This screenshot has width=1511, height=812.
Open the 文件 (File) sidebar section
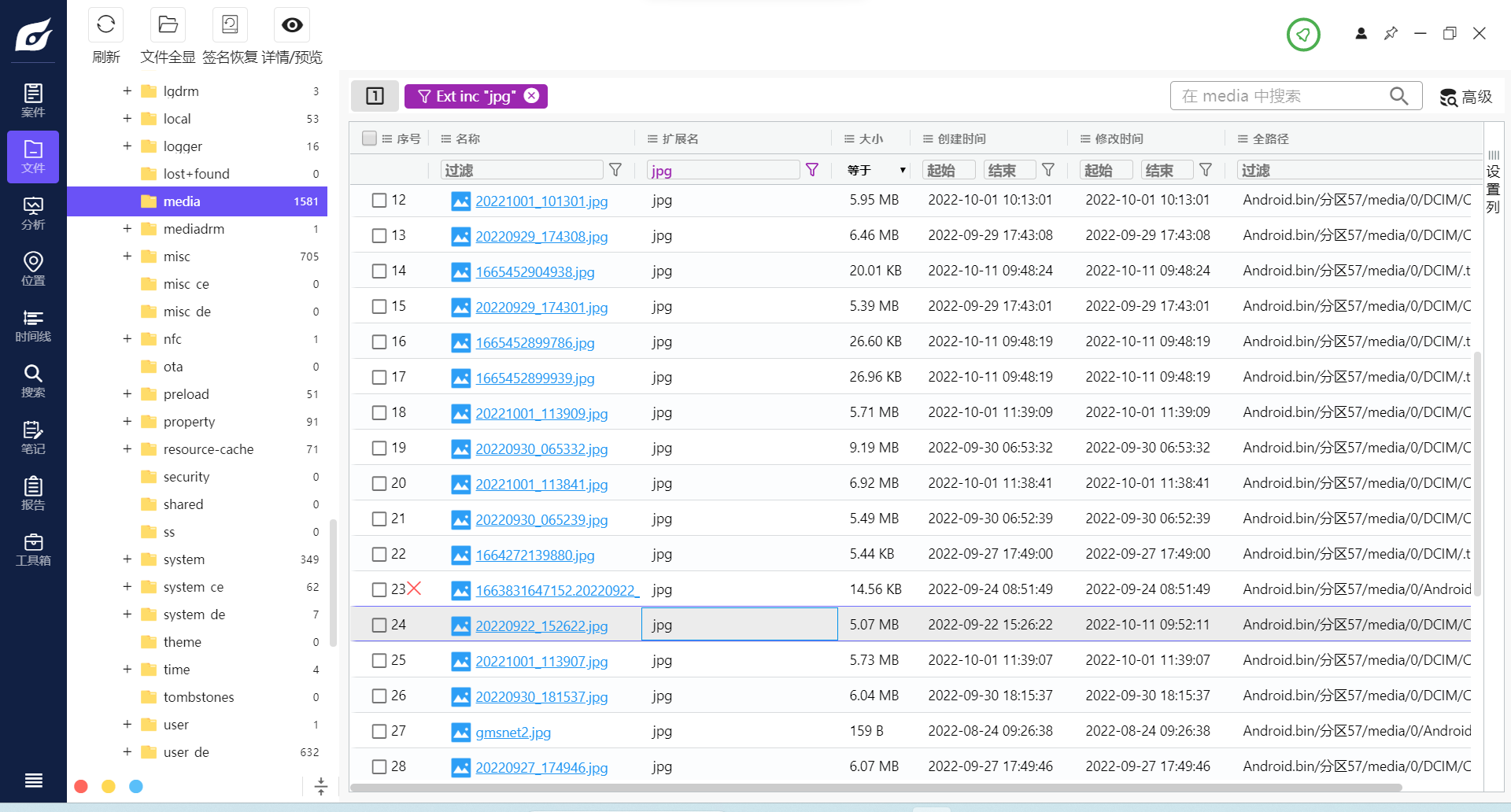click(x=33, y=157)
